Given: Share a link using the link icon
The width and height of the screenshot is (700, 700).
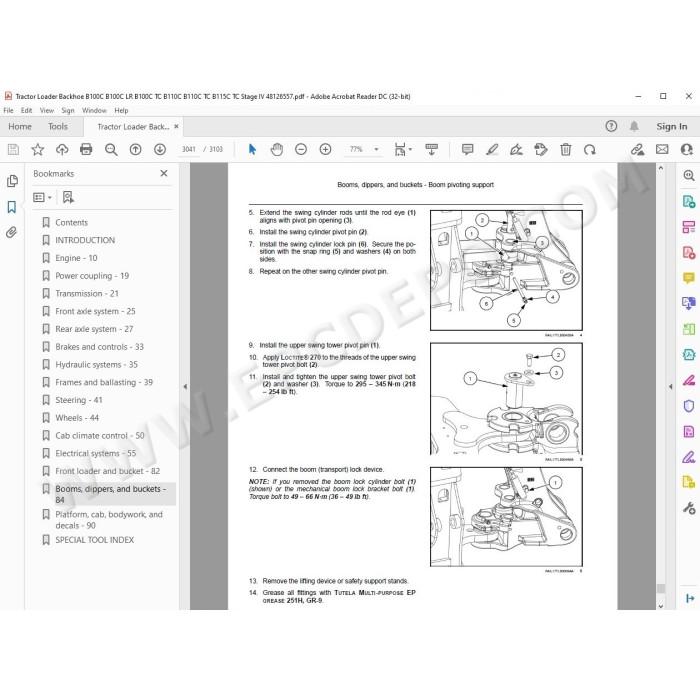Looking at the screenshot, I should click(638, 149).
